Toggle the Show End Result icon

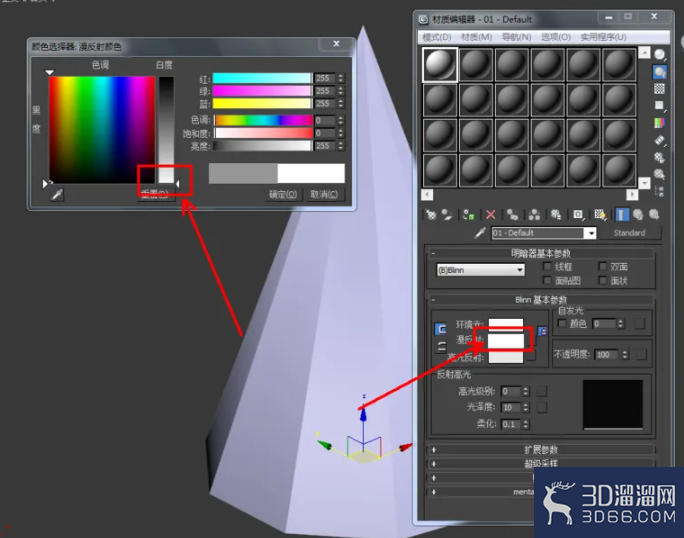(622, 215)
